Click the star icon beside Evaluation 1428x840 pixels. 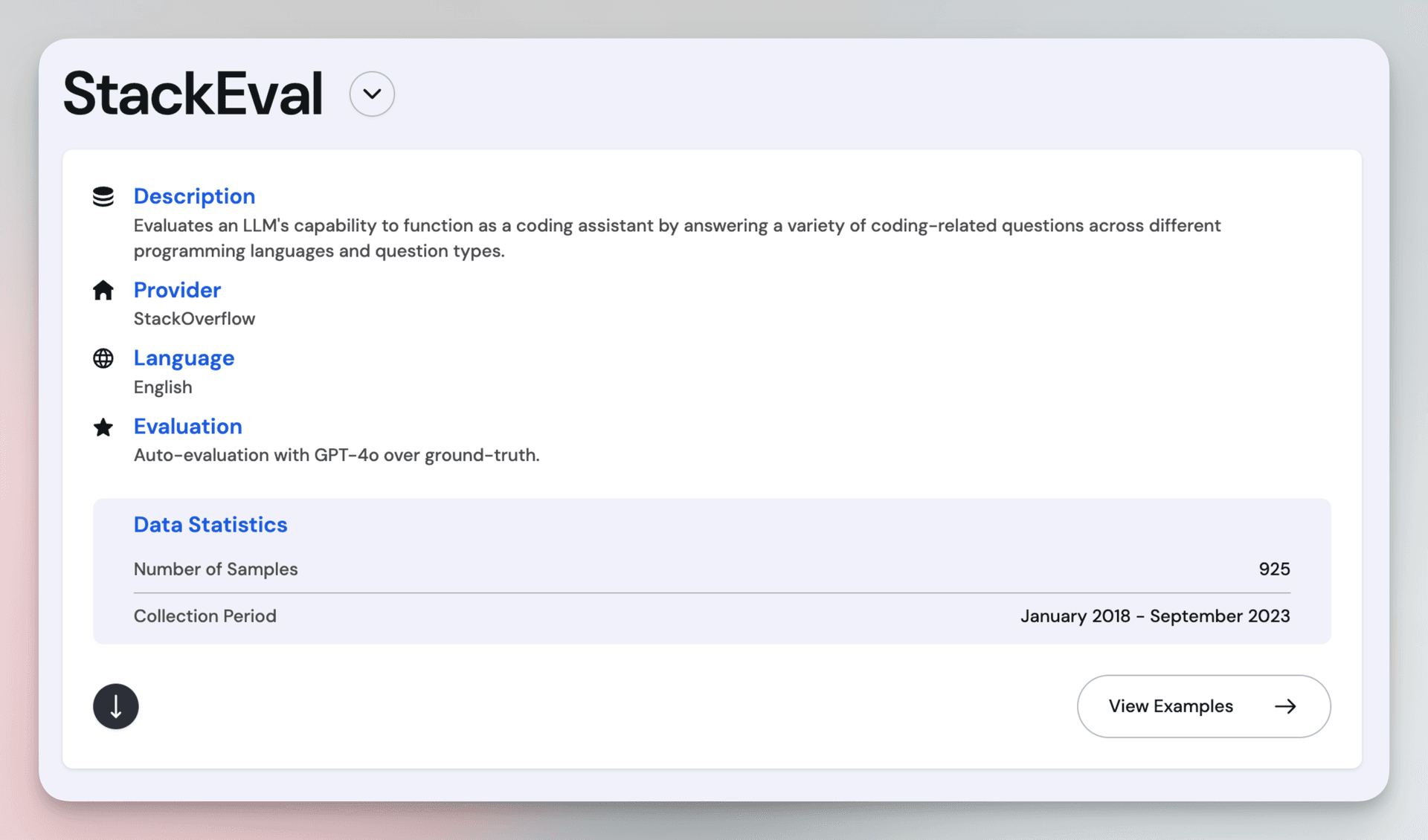click(x=103, y=427)
